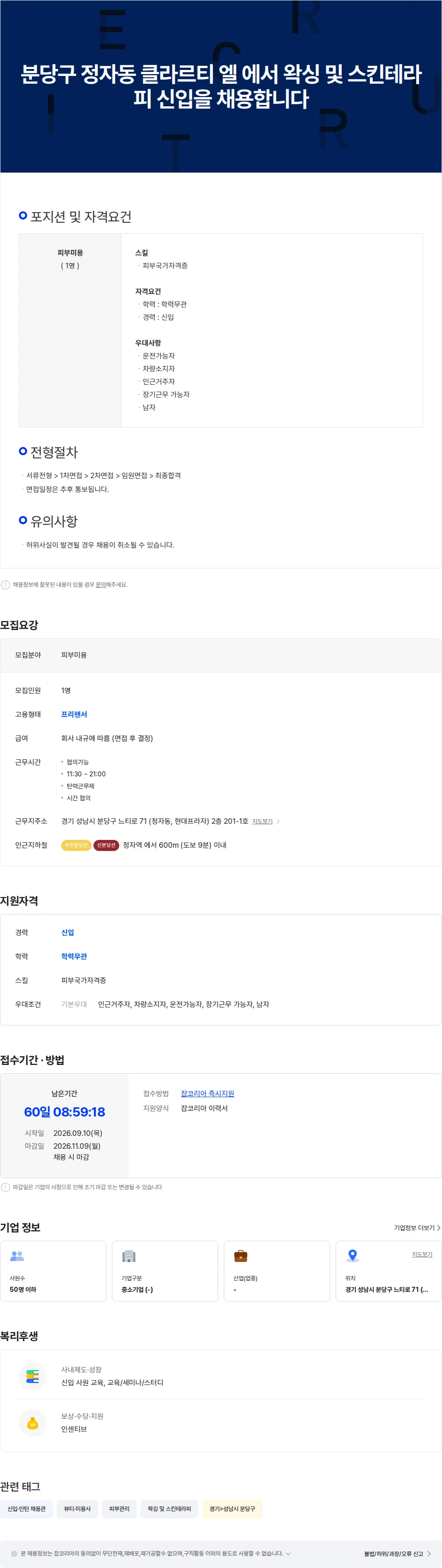This screenshot has width=442, height=1568.
Task: Click the footer notice circle icon
Action: [x=14, y=1553]
